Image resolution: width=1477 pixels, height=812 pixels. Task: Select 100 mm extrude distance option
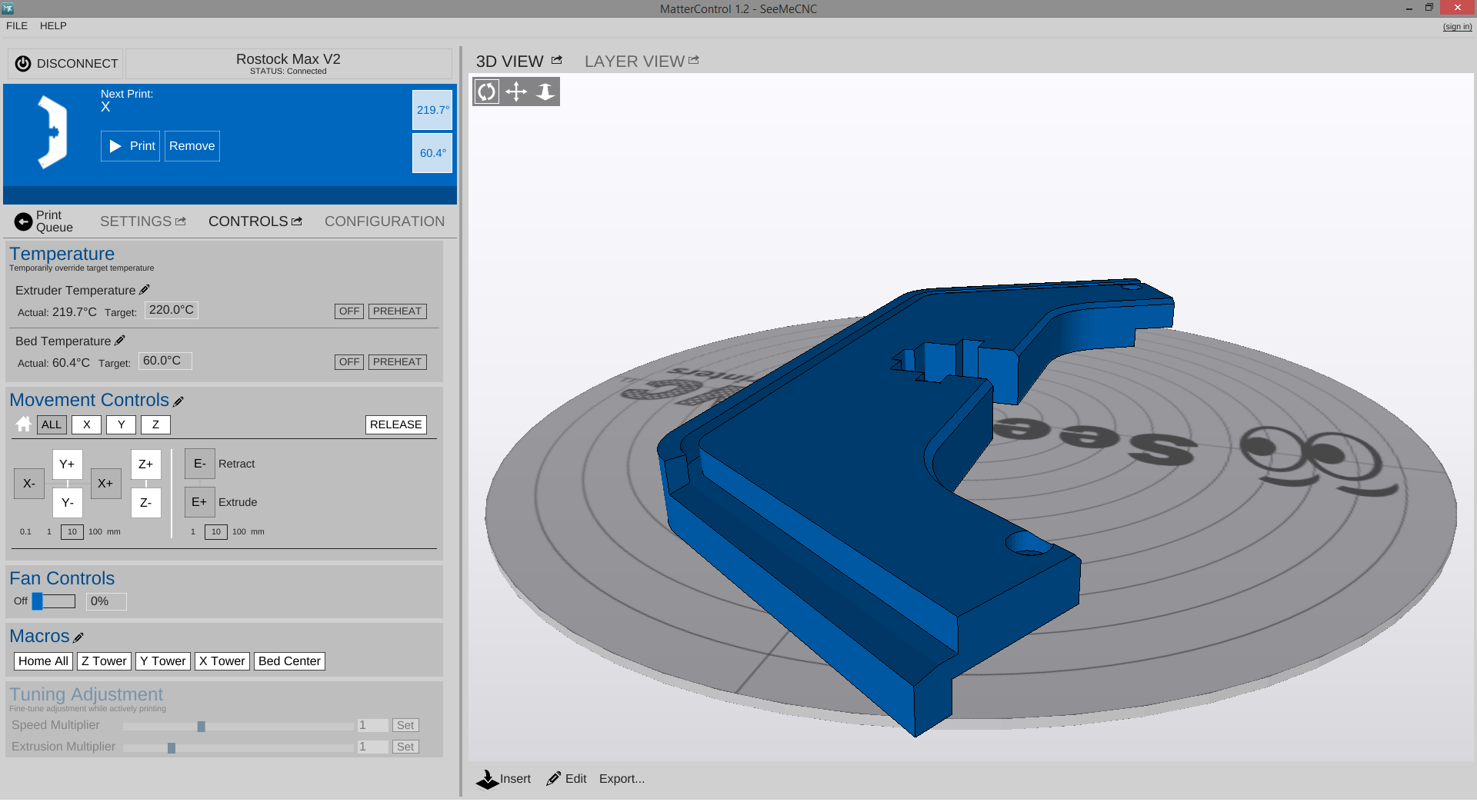(x=239, y=532)
